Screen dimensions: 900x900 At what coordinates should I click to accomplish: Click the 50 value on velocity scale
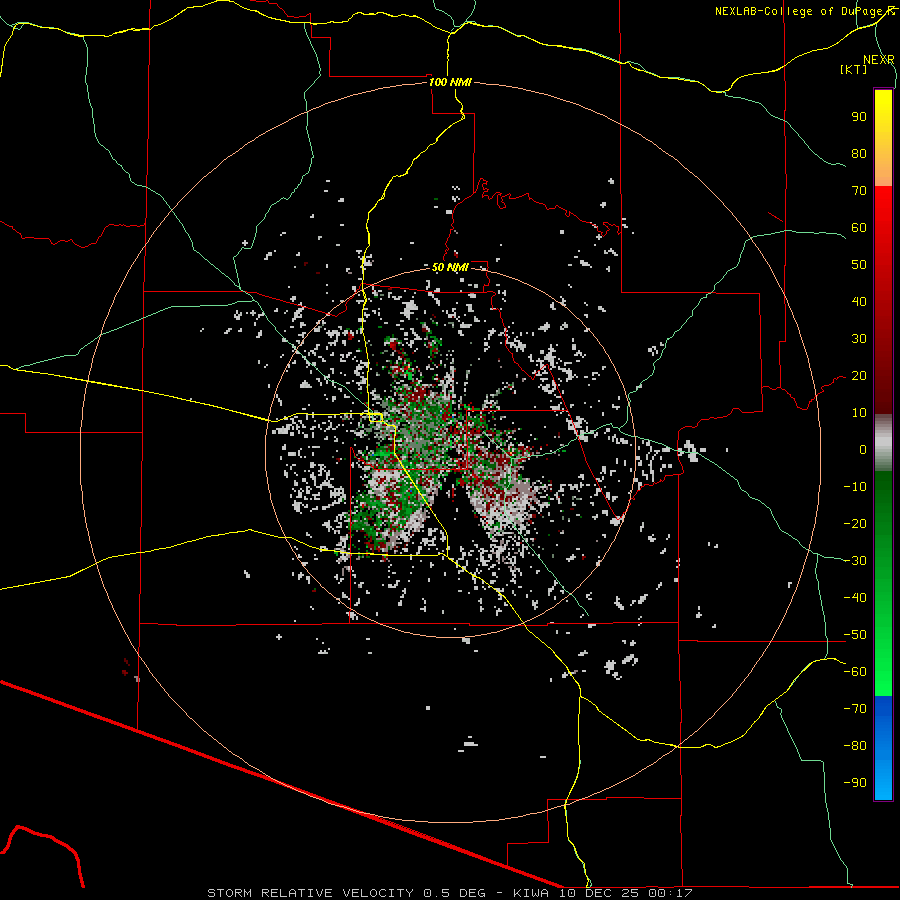pos(859,265)
